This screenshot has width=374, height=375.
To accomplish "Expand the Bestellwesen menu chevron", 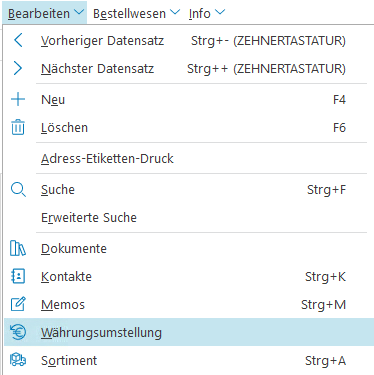I will (175, 12).
